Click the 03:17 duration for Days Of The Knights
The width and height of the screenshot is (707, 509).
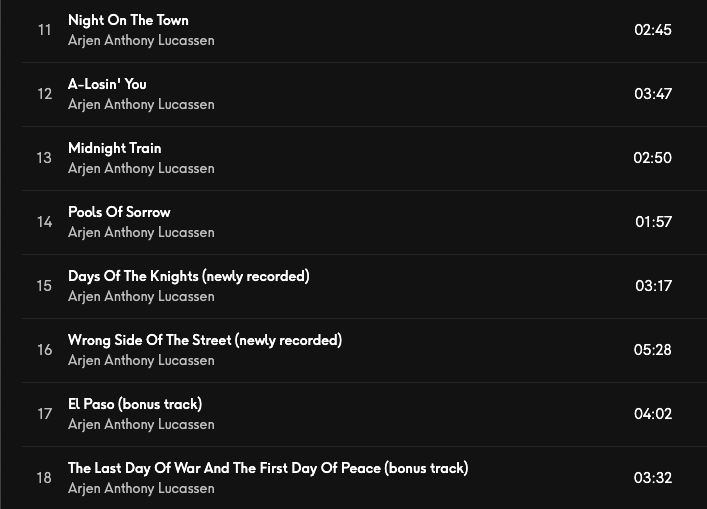point(653,286)
